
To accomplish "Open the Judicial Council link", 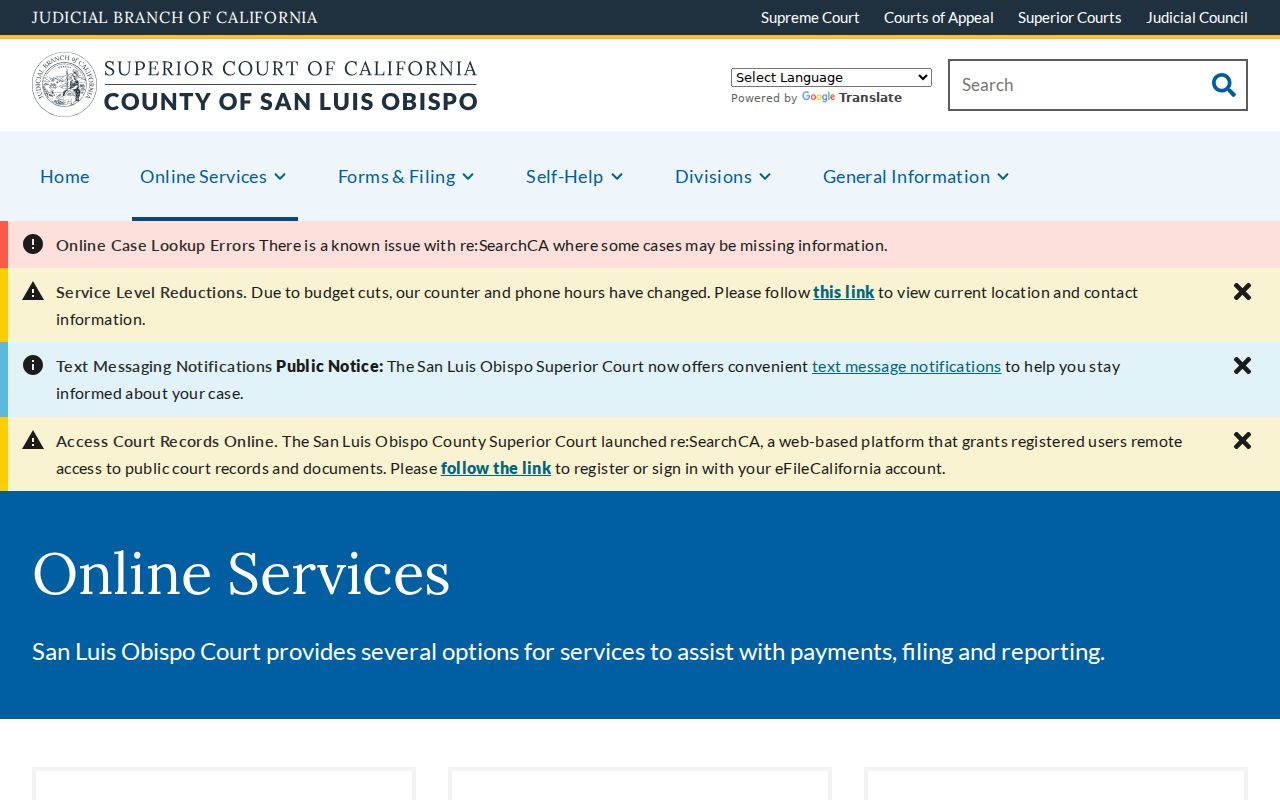I will click(x=1197, y=18).
